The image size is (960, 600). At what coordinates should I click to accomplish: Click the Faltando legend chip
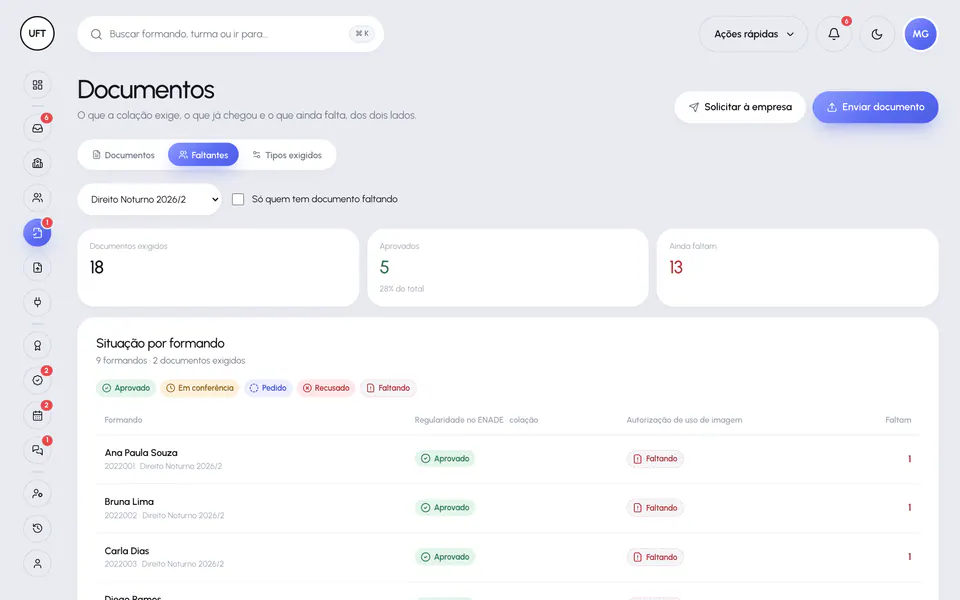[x=388, y=388]
